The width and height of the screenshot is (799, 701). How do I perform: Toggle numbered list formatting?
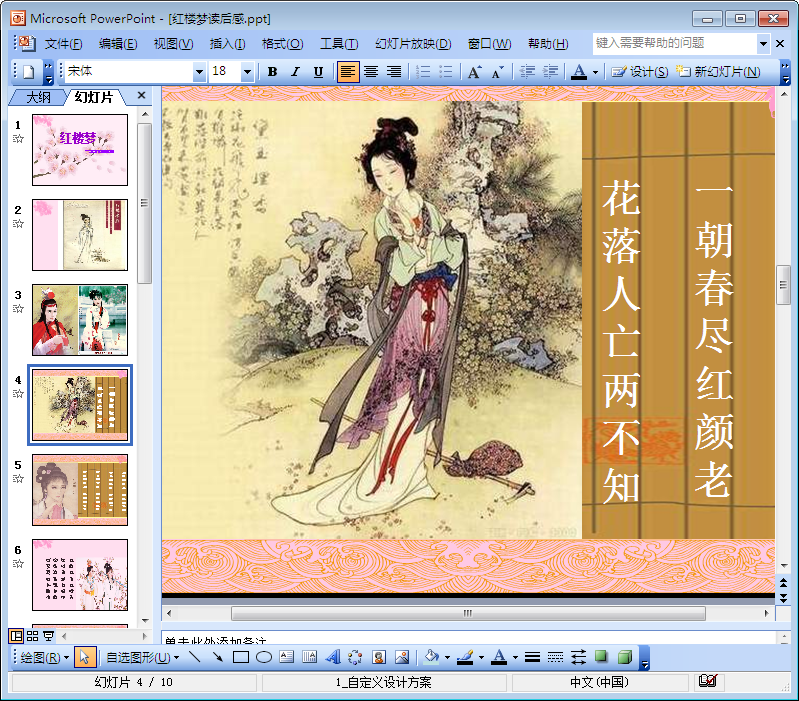(x=423, y=72)
